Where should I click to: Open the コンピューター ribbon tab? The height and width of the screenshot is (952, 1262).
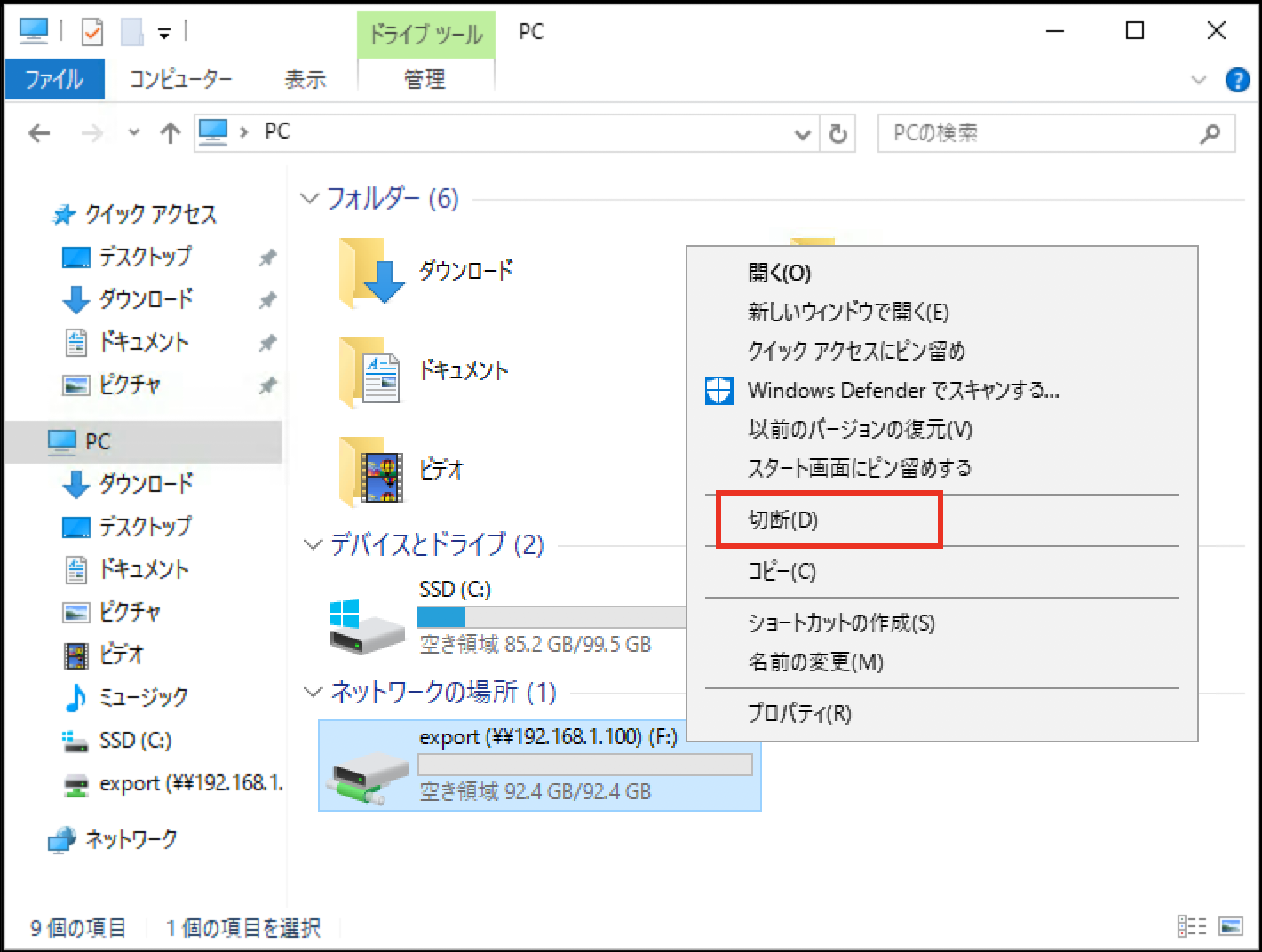click(180, 79)
